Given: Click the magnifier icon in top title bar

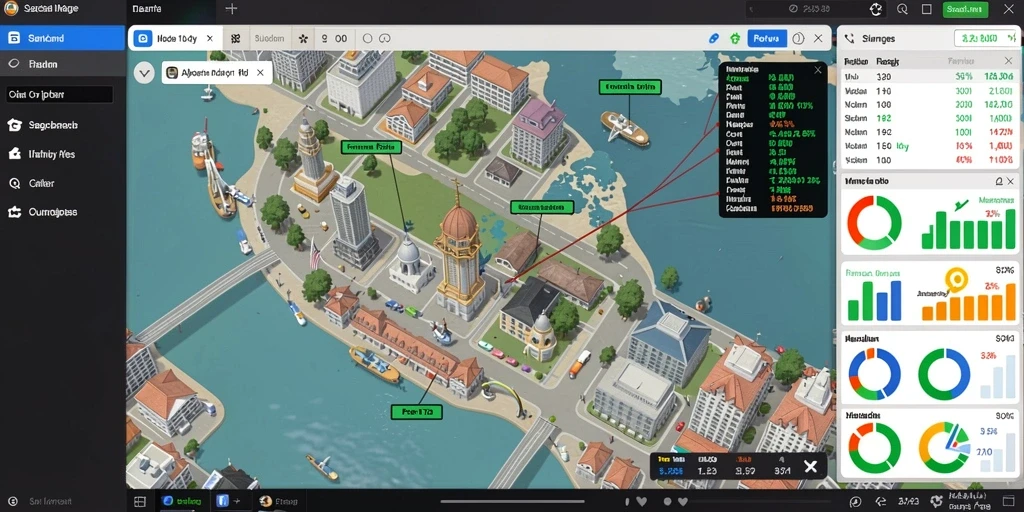Looking at the screenshot, I should click(x=903, y=9).
